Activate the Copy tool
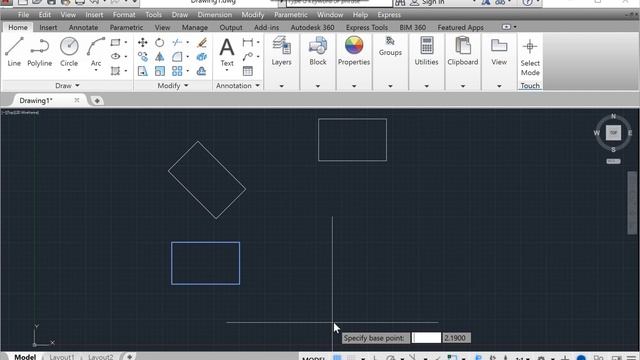 click(142, 57)
